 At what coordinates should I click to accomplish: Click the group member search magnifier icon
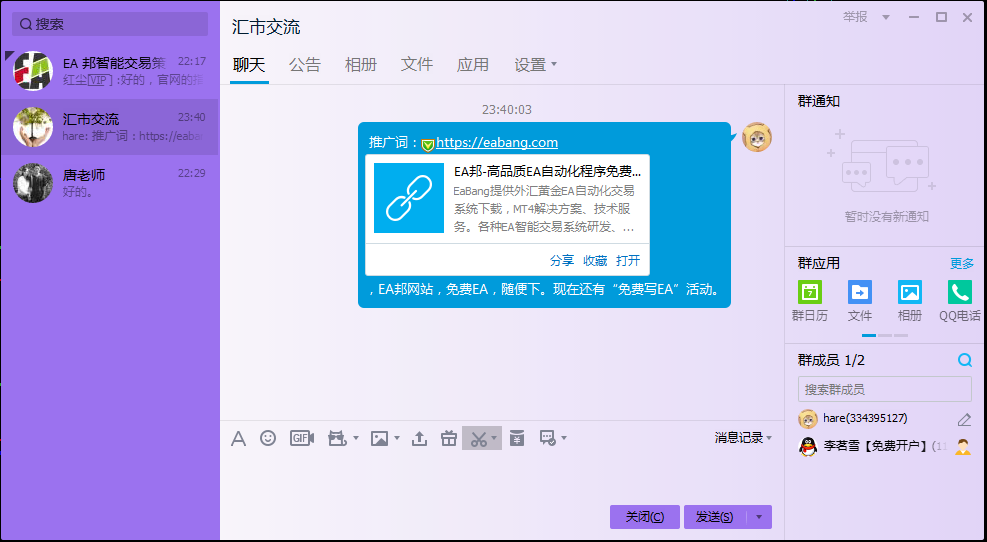pos(965,360)
